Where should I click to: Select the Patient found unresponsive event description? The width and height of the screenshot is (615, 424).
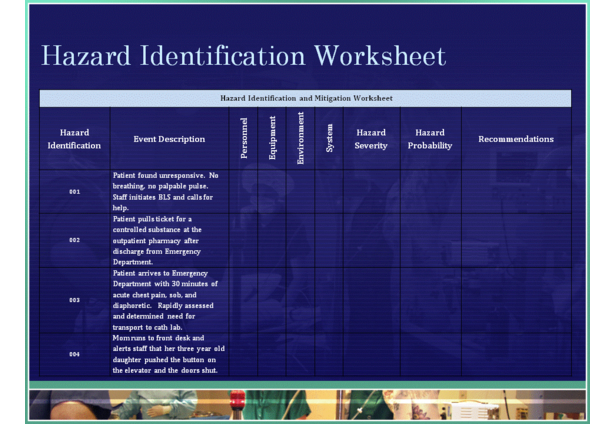(x=169, y=191)
